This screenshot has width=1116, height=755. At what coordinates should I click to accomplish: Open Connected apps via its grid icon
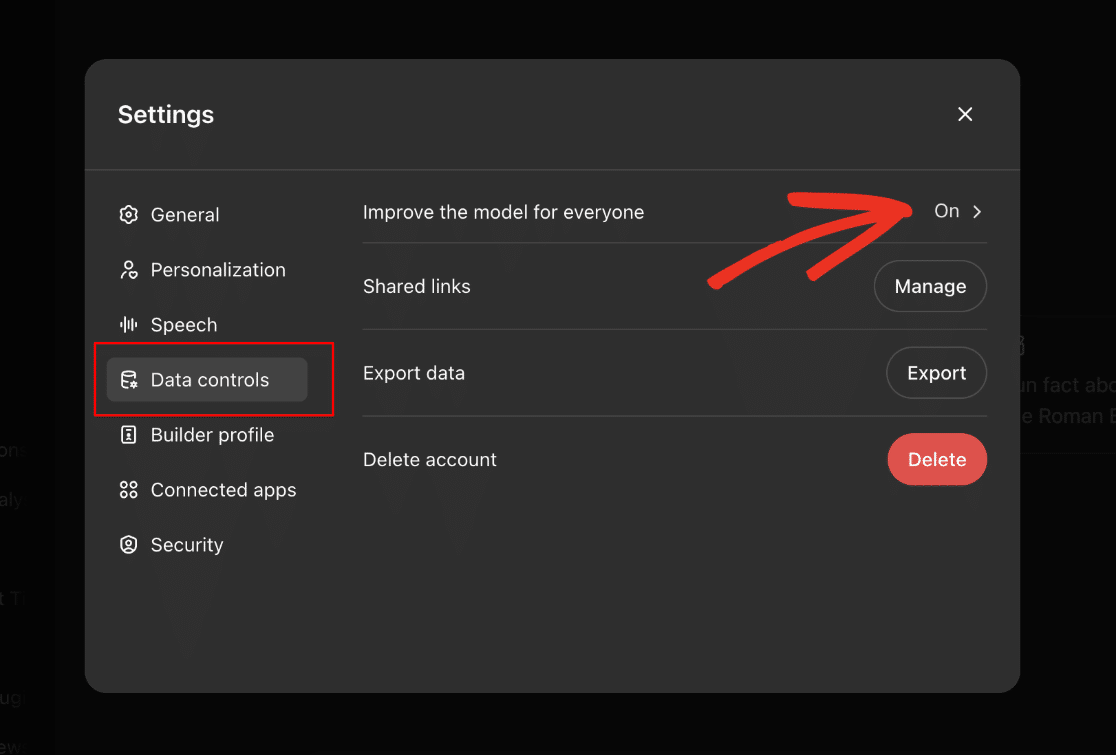click(x=128, y=490)
